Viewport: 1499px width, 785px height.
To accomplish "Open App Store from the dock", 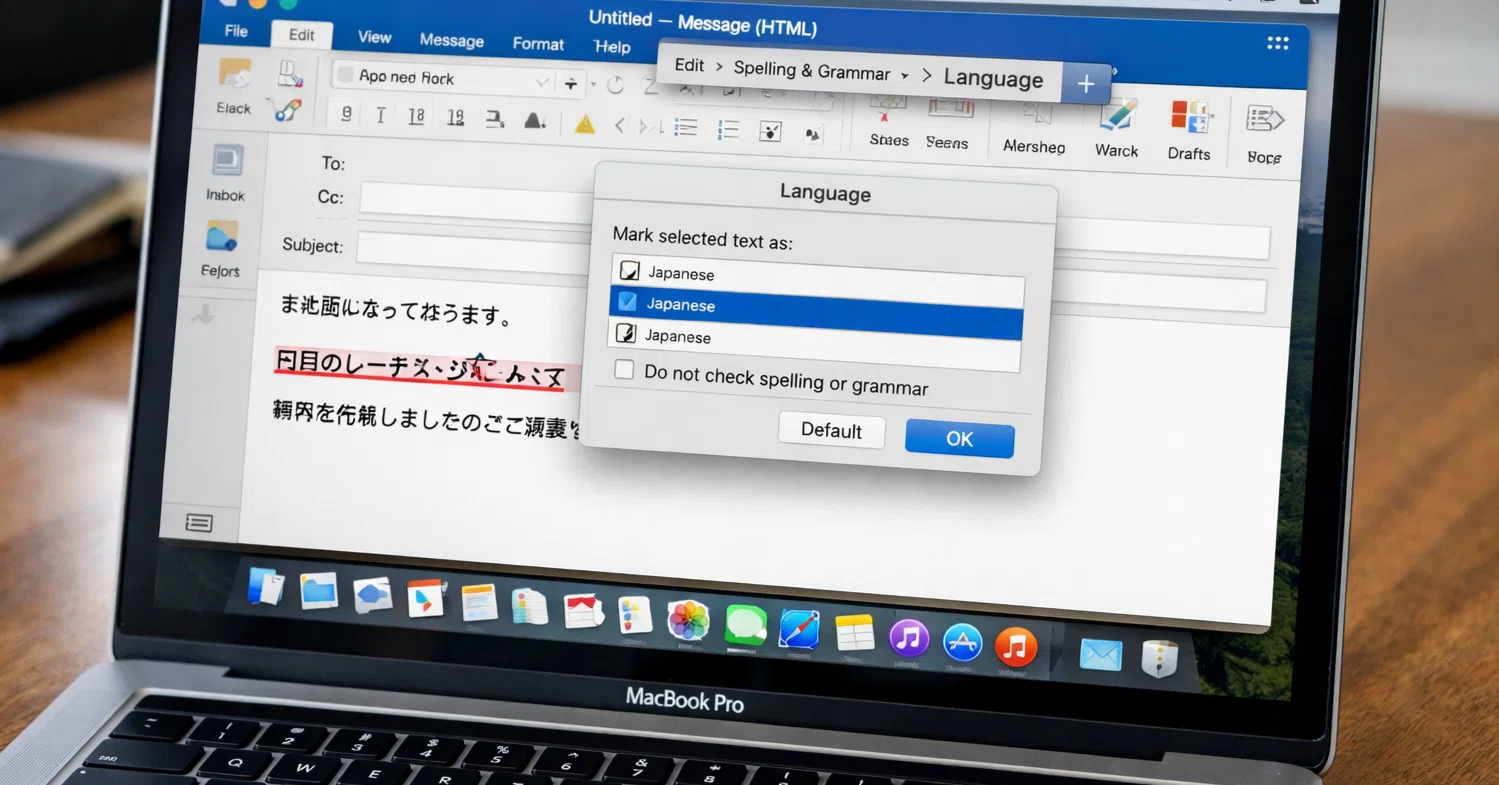I will (962, 642).
